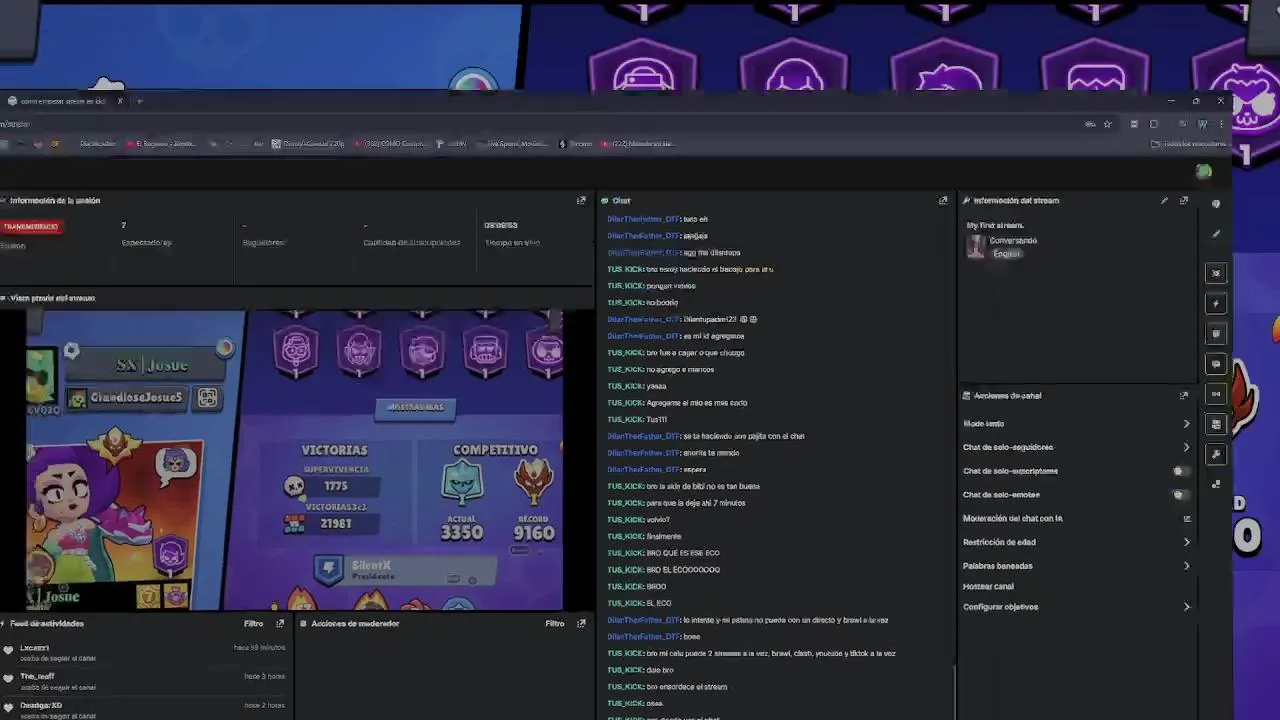Image resolution: width=1280 pixels, height=720 pixels.
Task: Expand Palabras baneadas options
Action: point(1187,566)
